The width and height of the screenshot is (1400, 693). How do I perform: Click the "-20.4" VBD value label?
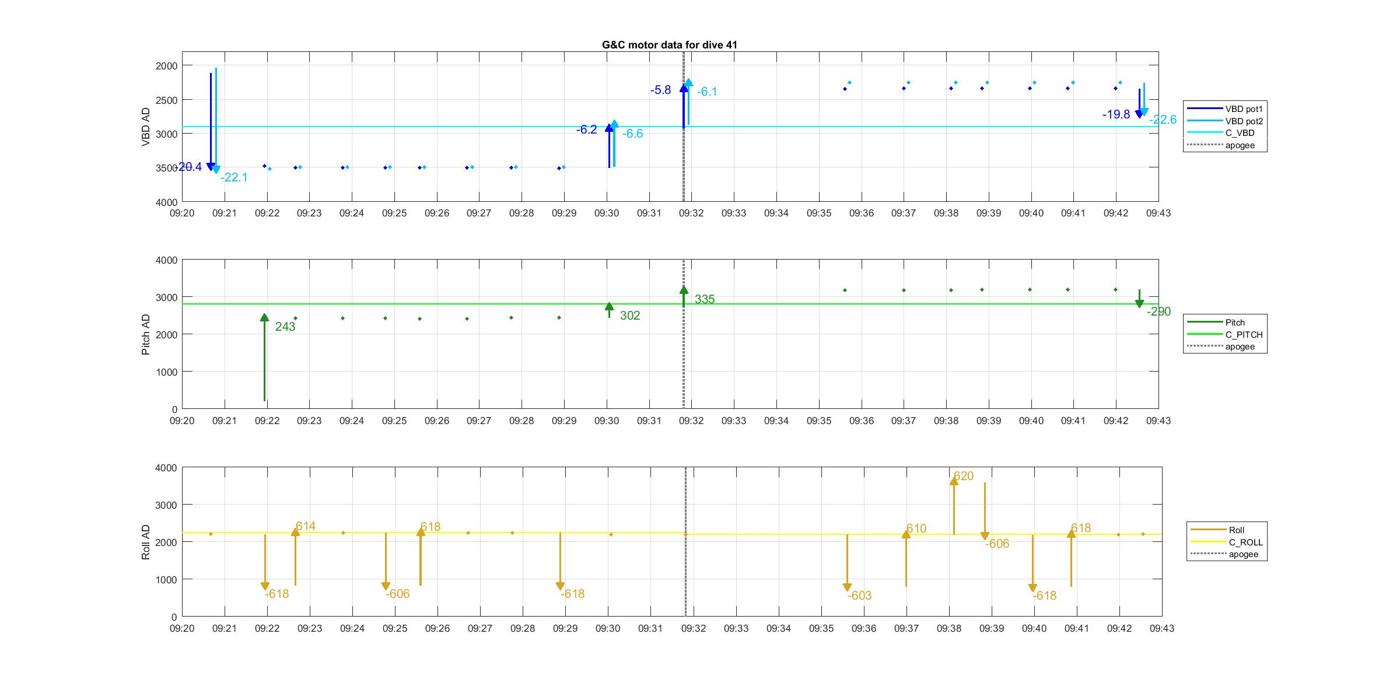(189, 167)
